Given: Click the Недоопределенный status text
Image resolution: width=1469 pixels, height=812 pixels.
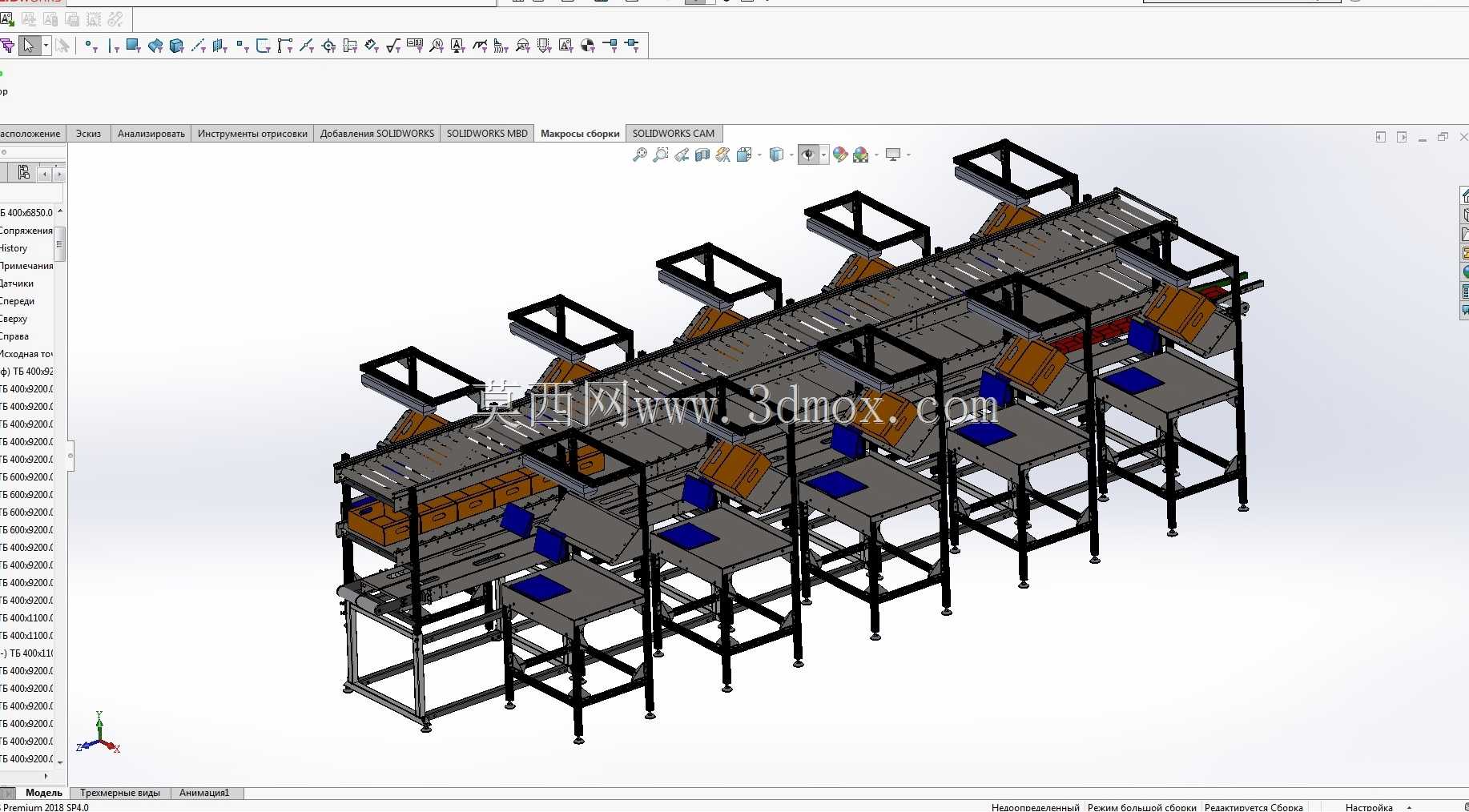Looking at the screenshot, I should 1035,807.
